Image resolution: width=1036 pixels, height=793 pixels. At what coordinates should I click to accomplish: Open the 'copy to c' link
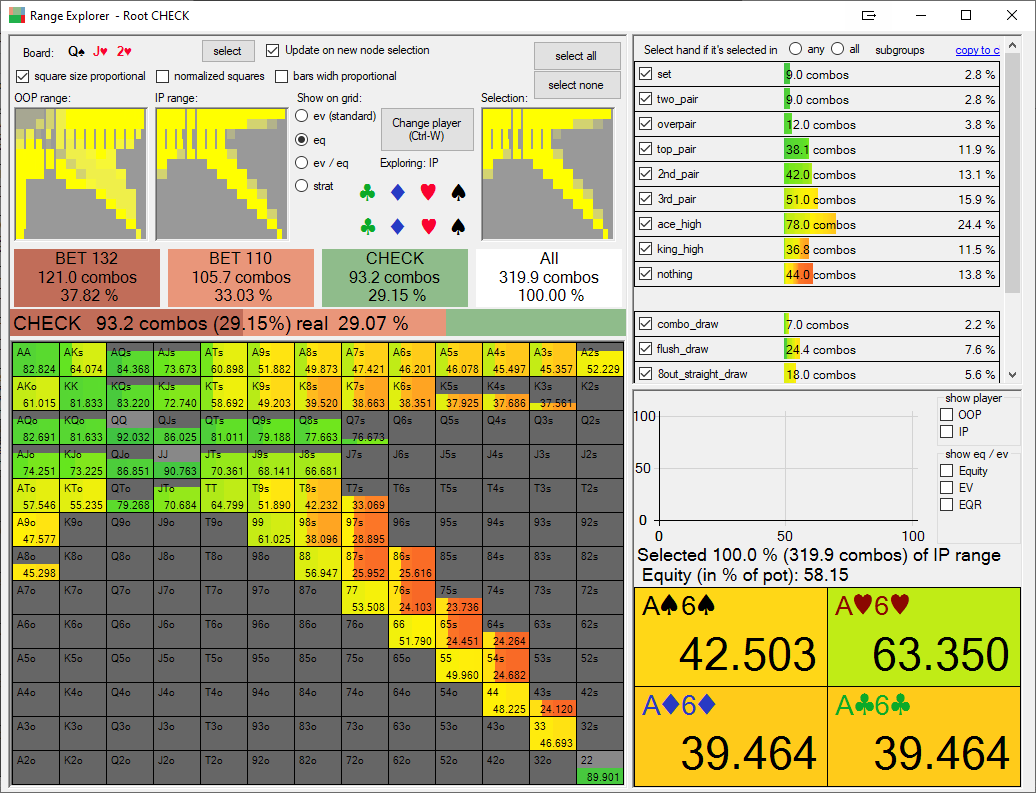click(x=977, y=50)
